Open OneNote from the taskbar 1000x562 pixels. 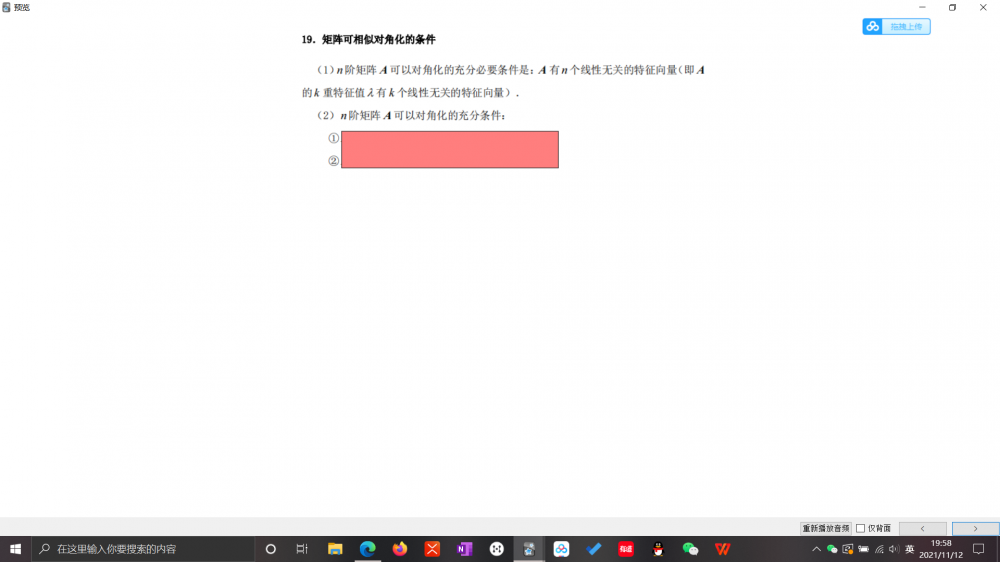[464, 549]
